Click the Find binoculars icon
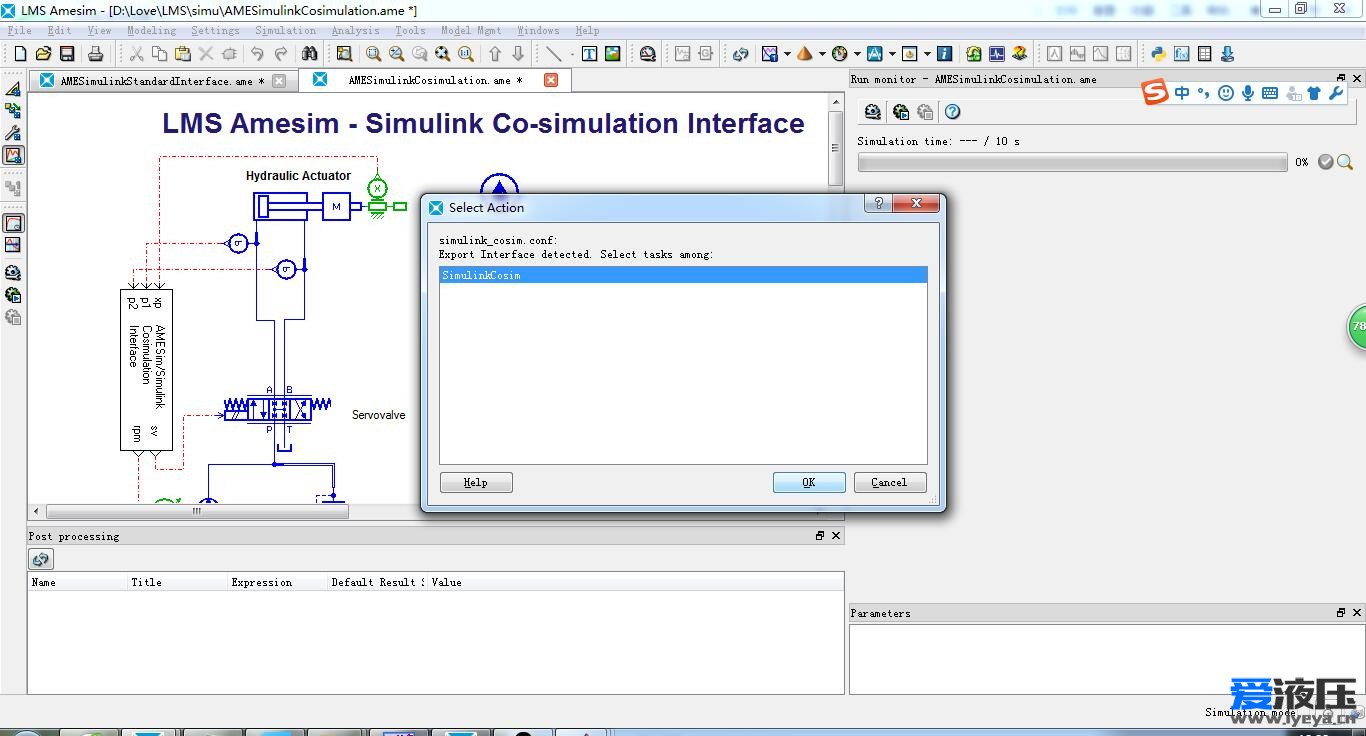This screenshot has width=1366, height=736. click(x=309, y=54)
